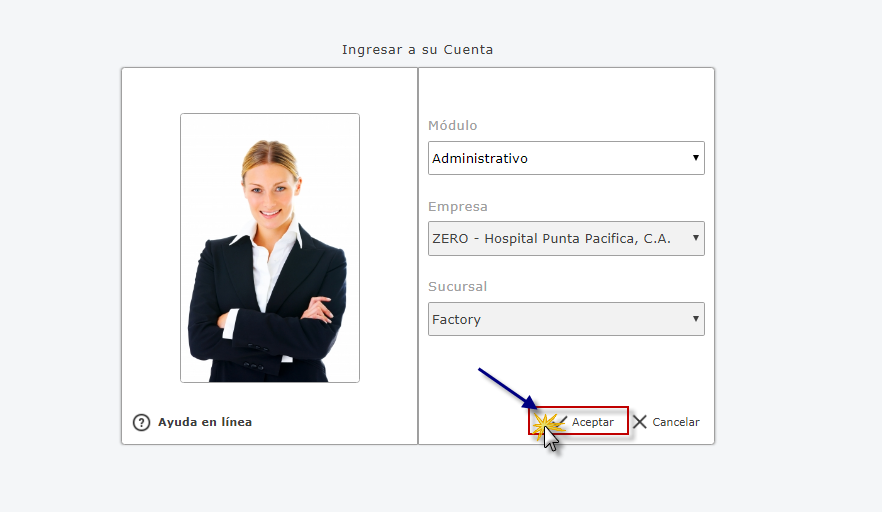Click the vertical divider between panels
Viewport: 882px width, 512px height.
(418, 256)
